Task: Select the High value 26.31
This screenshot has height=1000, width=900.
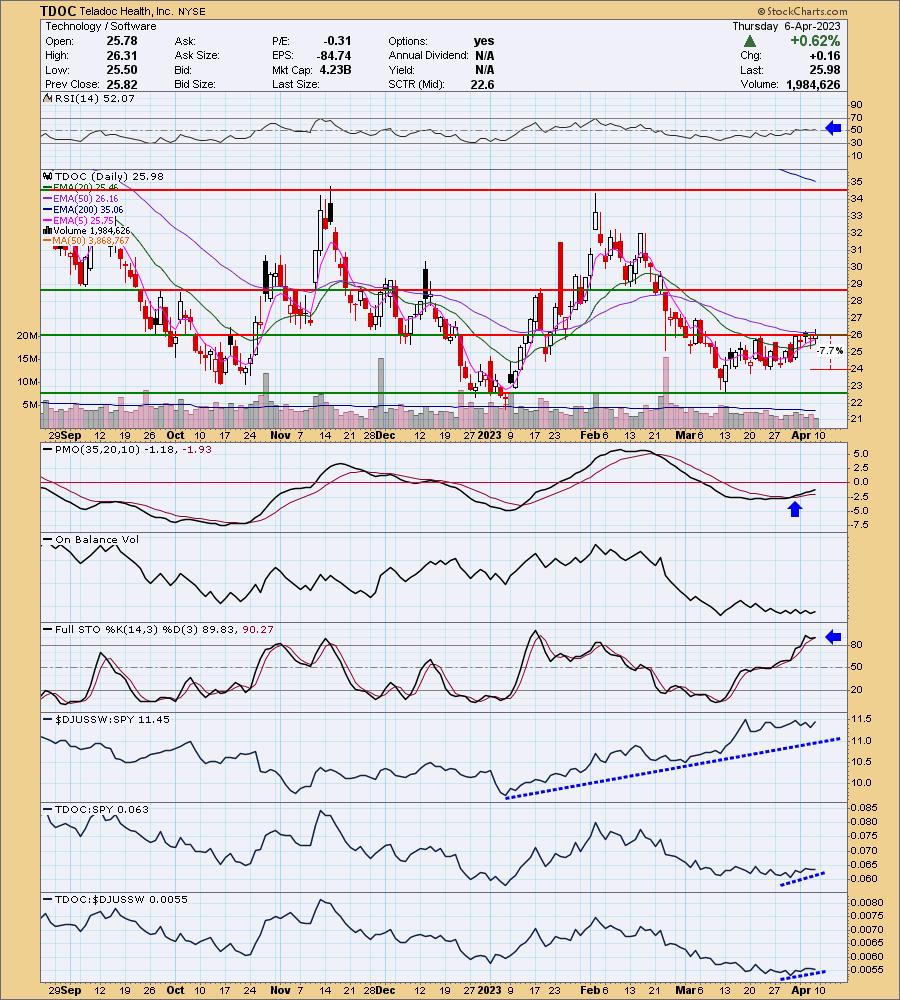Action: point(122,55)
